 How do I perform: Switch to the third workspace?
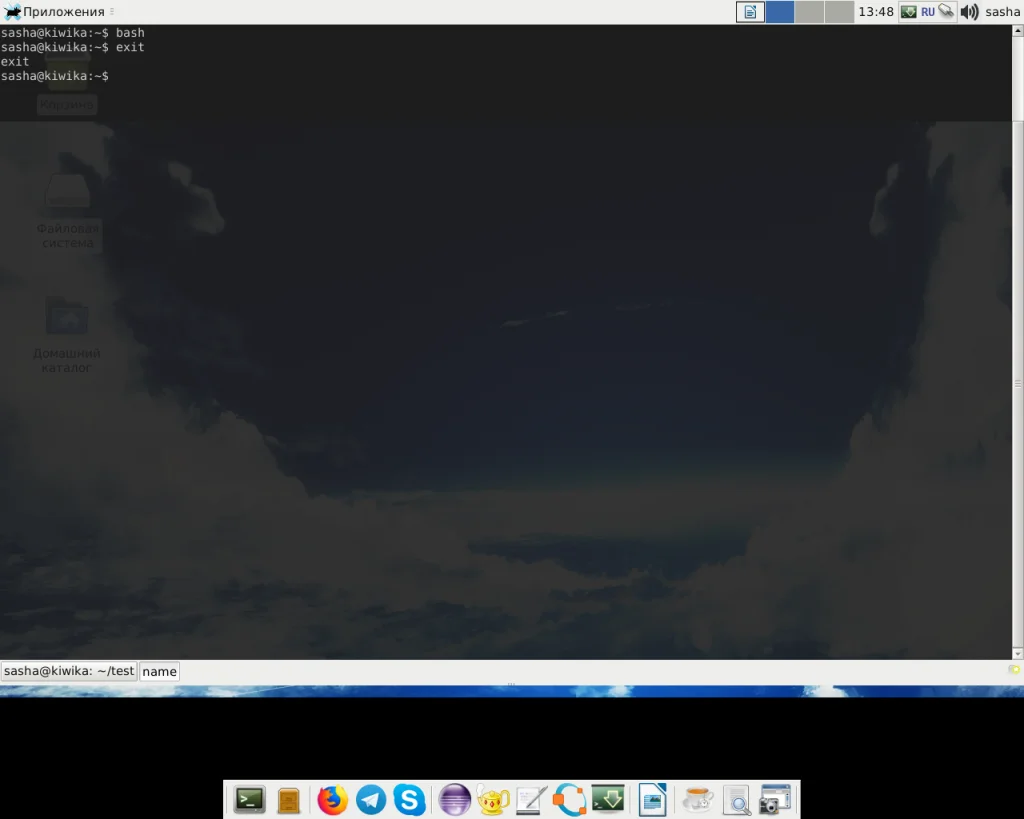809,12
